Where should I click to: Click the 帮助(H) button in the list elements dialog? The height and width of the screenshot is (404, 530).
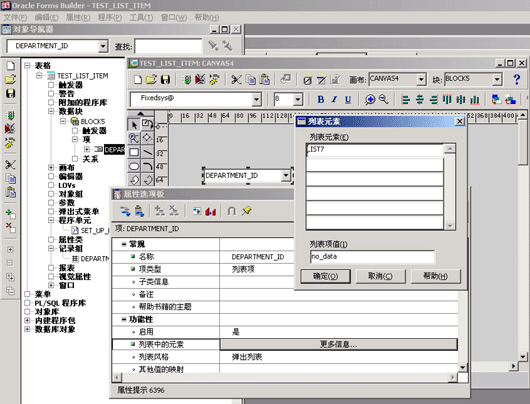435,276
